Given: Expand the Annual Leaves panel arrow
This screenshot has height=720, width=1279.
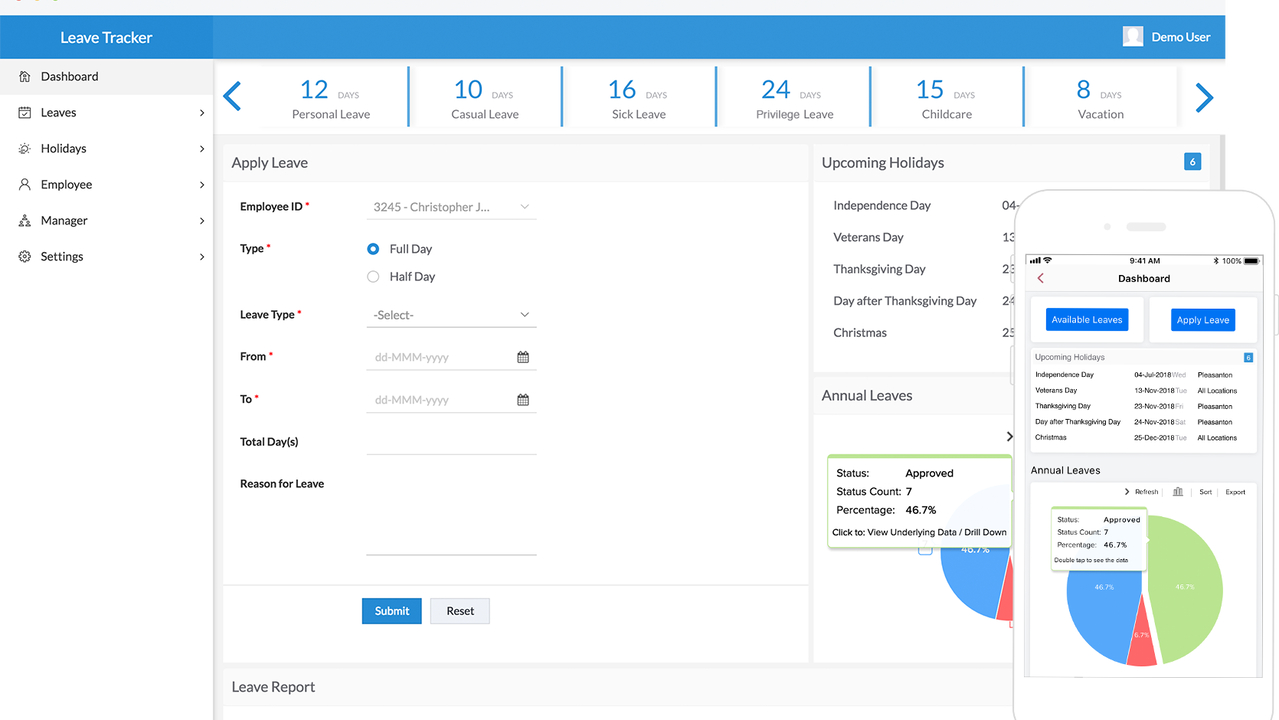Looking at the screenshot, I should [x=1009, y=436].
